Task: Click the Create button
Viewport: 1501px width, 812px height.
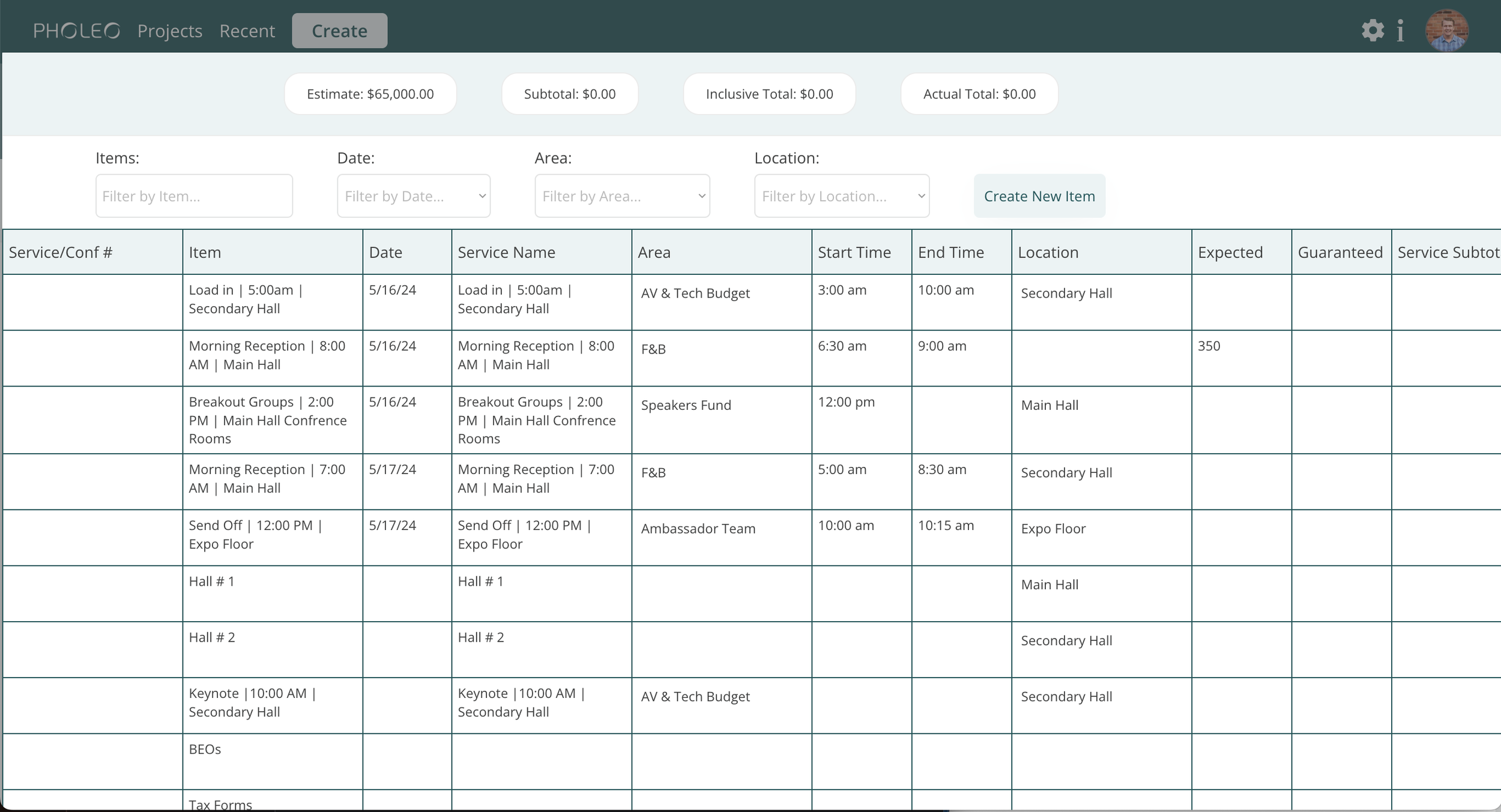Action: coord(340,31)
